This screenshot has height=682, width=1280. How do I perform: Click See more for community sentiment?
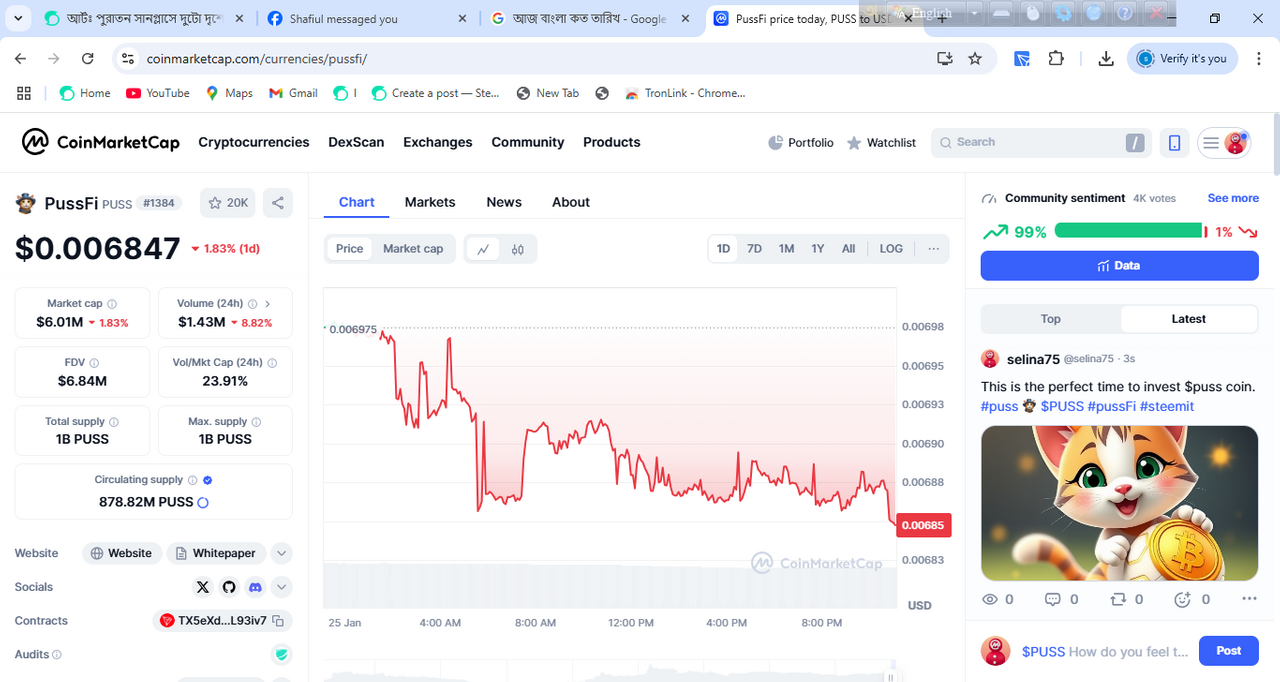click(1233, 198)
